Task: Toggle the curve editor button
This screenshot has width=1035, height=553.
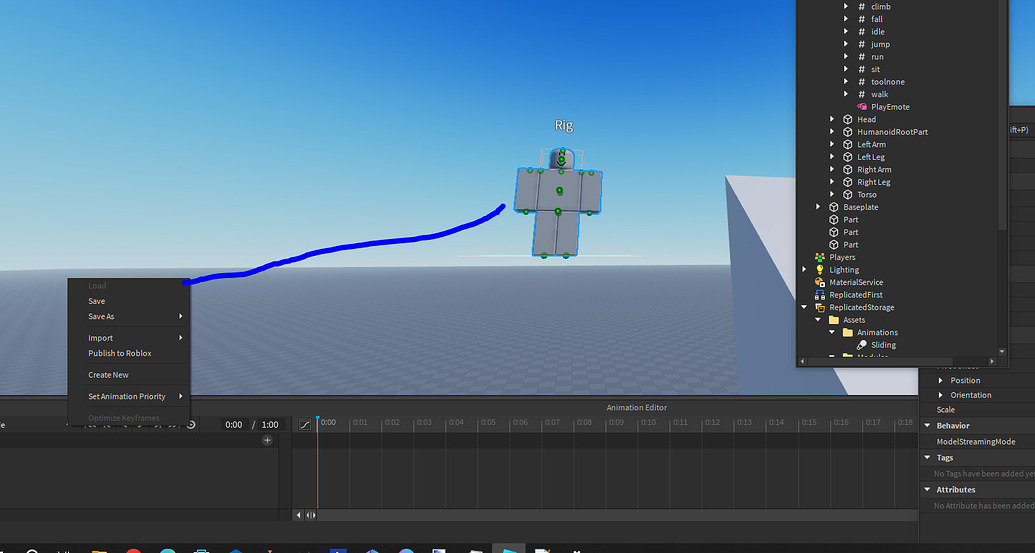Action: pos(304,424)
